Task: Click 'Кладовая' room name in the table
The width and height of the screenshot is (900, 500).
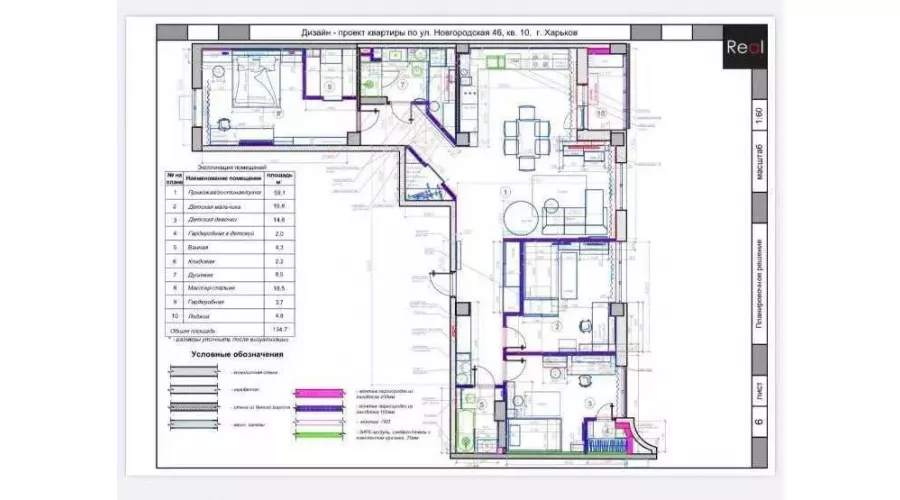Action: point(201,261)
